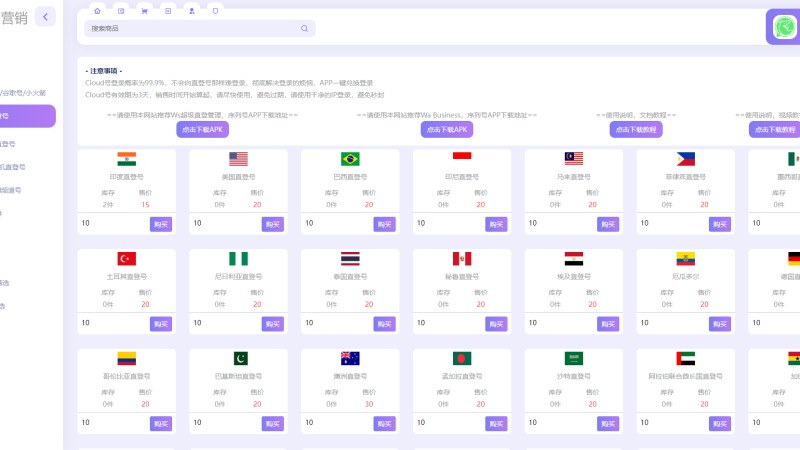
Task: Click the Pakistan flag icon
Action: (240, 358)
